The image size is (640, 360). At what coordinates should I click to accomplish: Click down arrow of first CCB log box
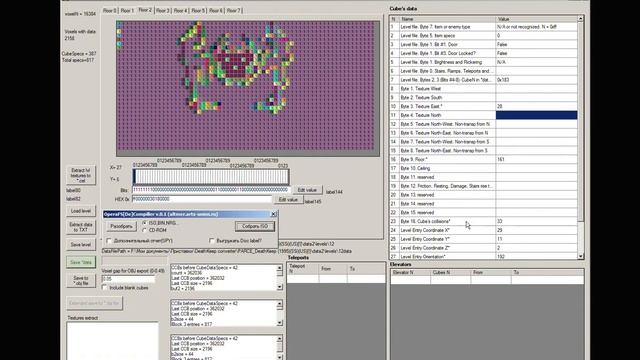280,287
